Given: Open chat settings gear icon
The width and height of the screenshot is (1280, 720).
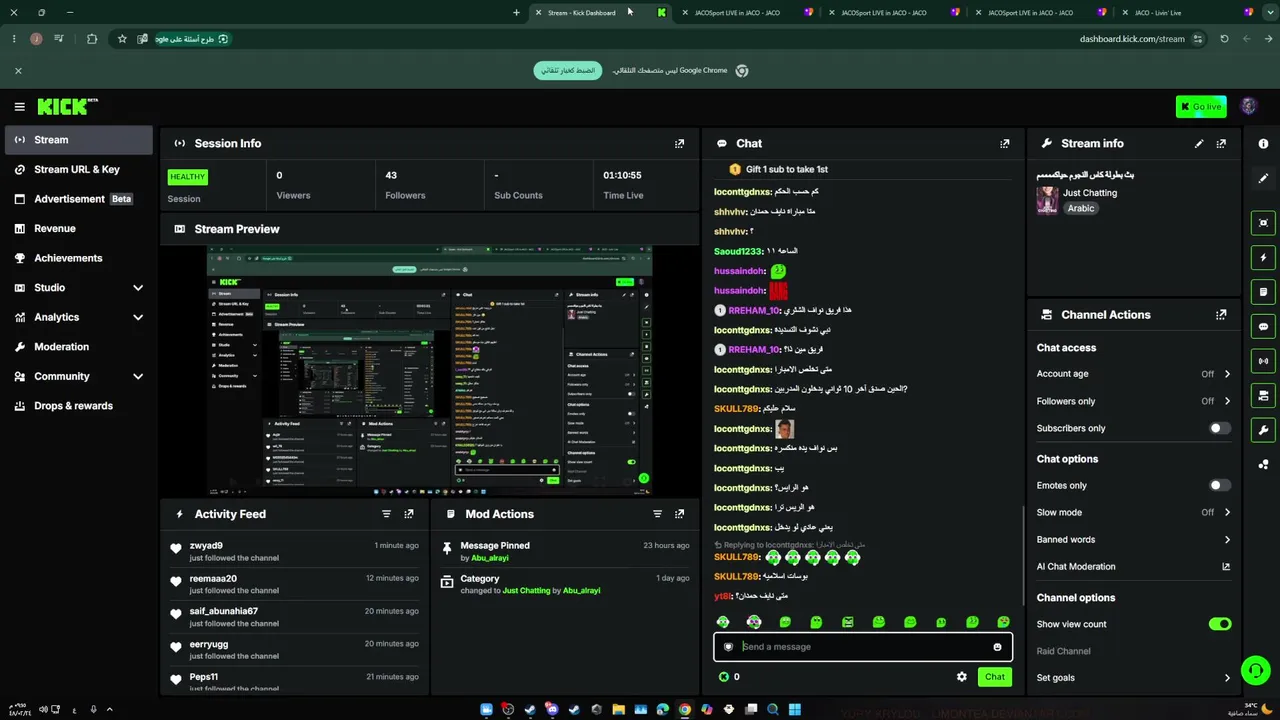Looking at the screenshot, I should click(962, 677).
